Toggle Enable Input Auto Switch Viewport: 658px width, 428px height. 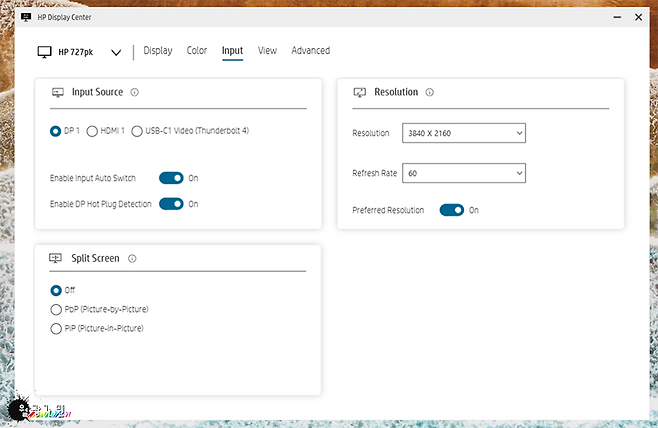(171, 178)
